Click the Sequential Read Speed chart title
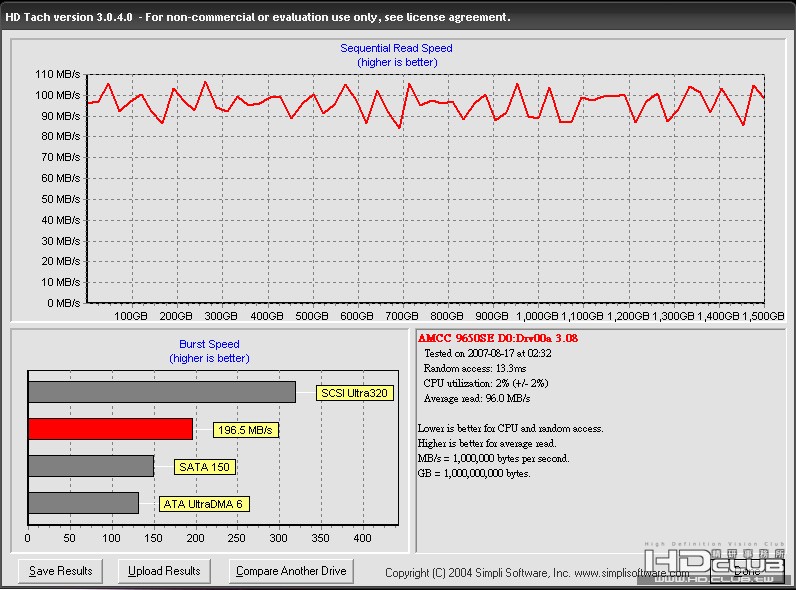 click(x=396, y=48)
